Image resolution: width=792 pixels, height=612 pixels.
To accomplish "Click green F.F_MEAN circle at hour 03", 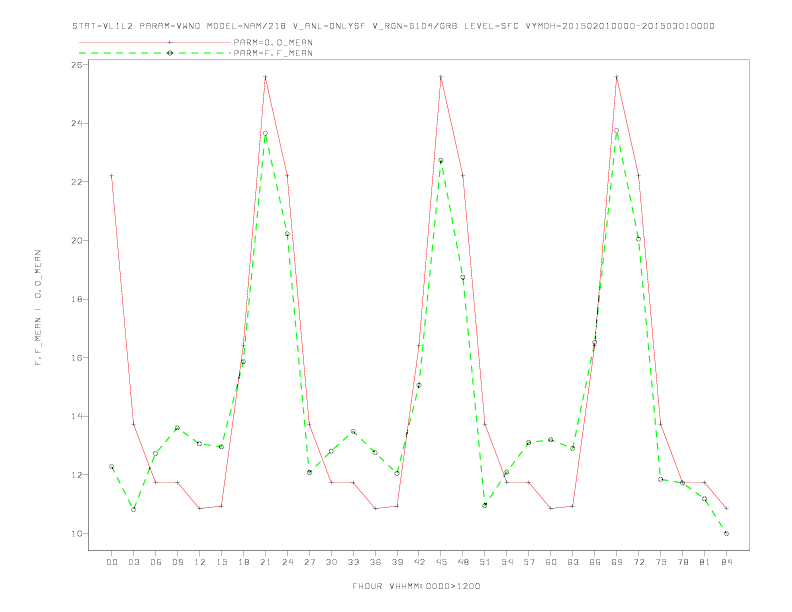I will 133,509.
